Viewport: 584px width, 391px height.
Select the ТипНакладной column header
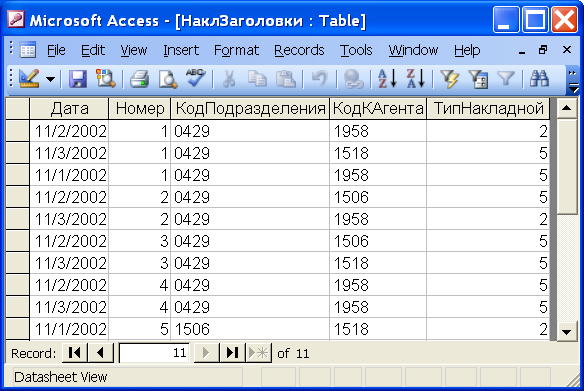pyautogui.click(x=488, y=108)
